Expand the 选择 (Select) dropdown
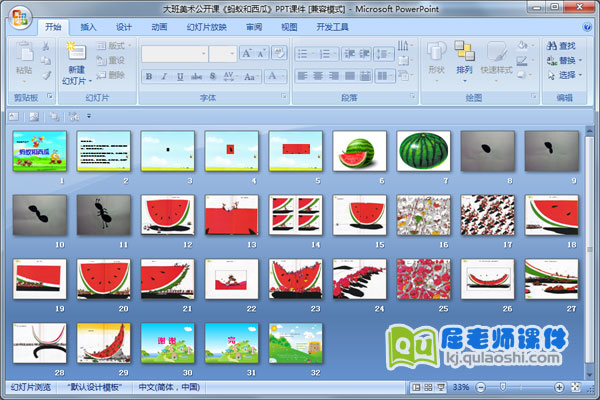 [580, 75]
